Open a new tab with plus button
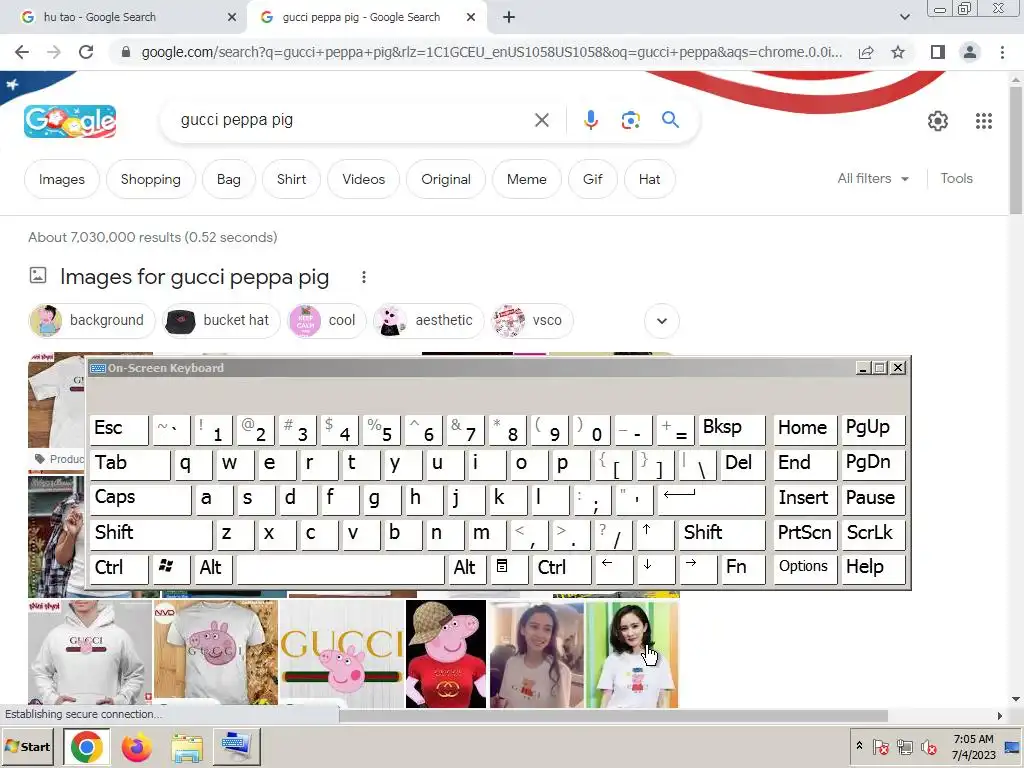Image resolution: width=1024 pixels, height=768 pixels. [x=509, y=18]
